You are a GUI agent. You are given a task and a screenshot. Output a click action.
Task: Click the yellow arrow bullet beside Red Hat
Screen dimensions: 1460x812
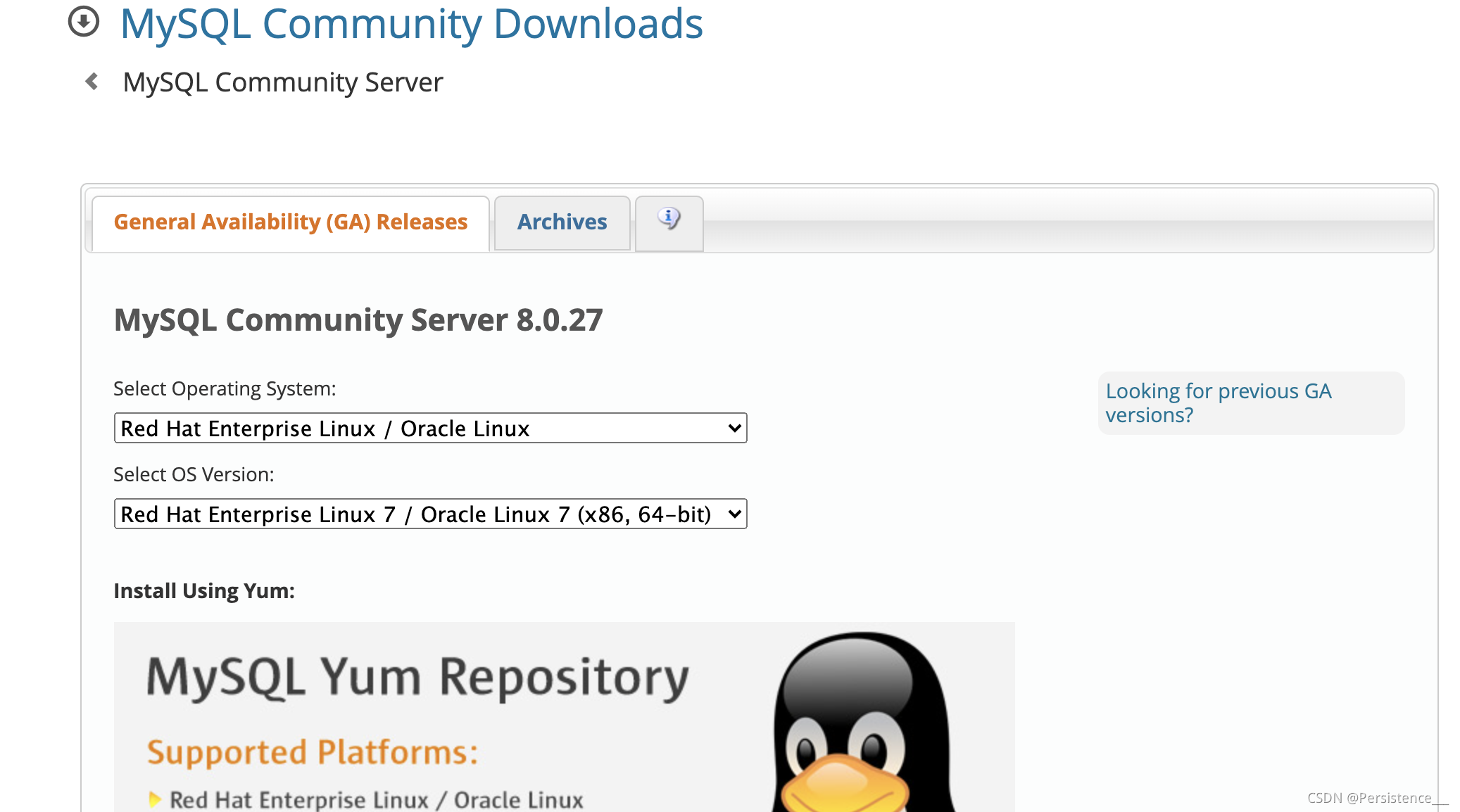pos(154,799)
